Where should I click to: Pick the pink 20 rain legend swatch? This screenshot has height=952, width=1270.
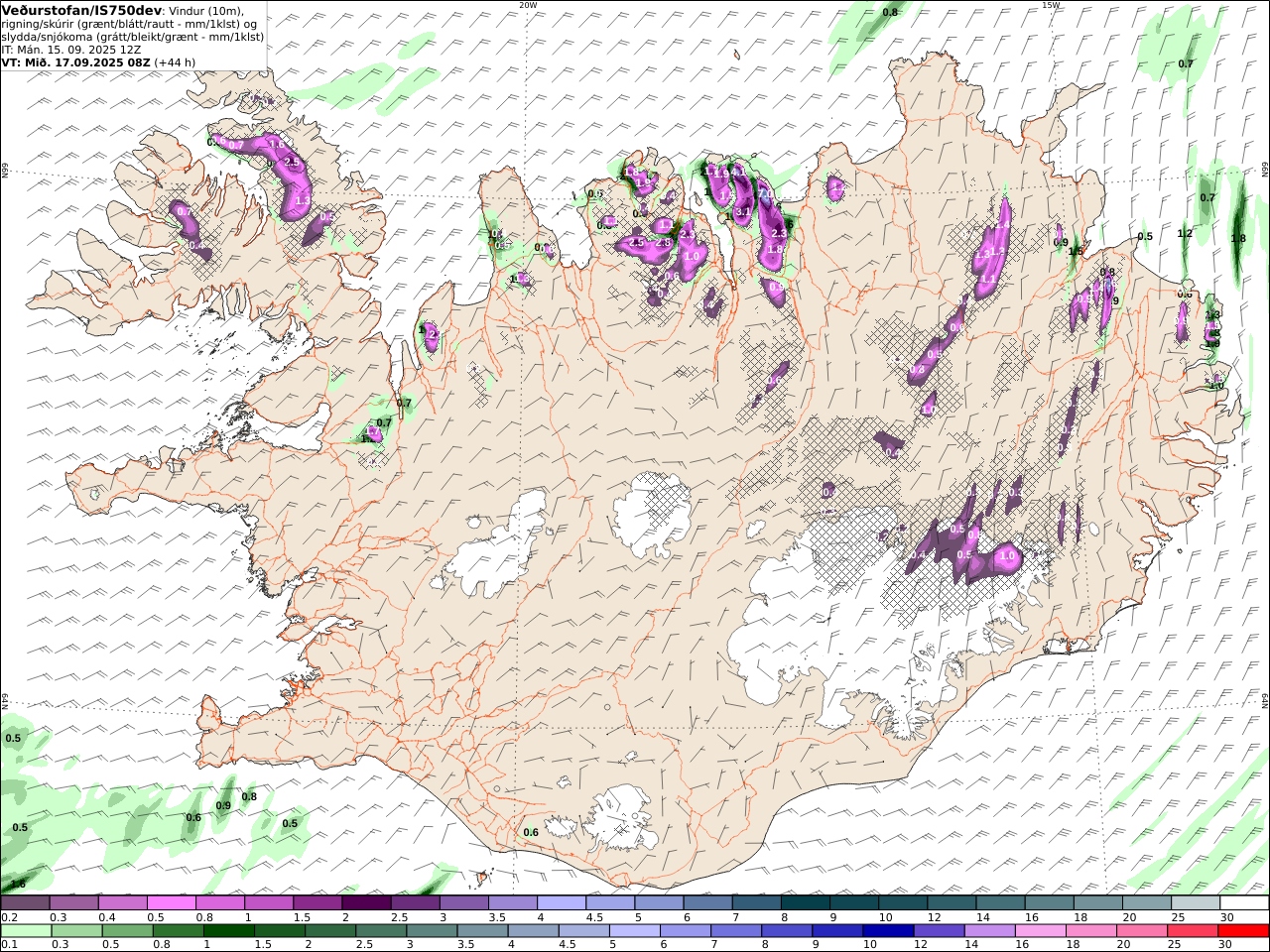[x=1142, y=931]
